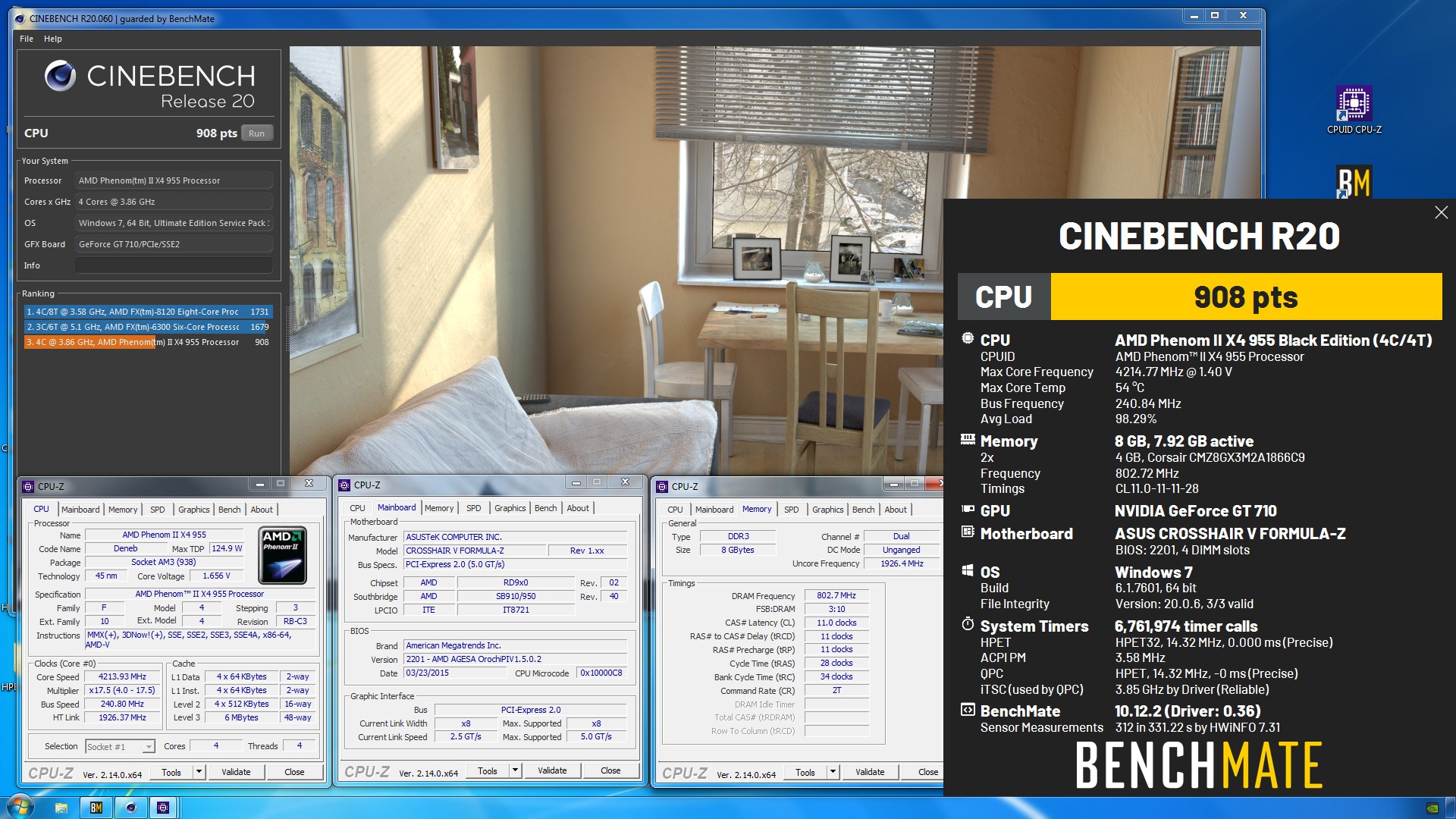Click the CPU chip icon in the BenchMate panel
1456x819 pixels.
tap(968, 338)
